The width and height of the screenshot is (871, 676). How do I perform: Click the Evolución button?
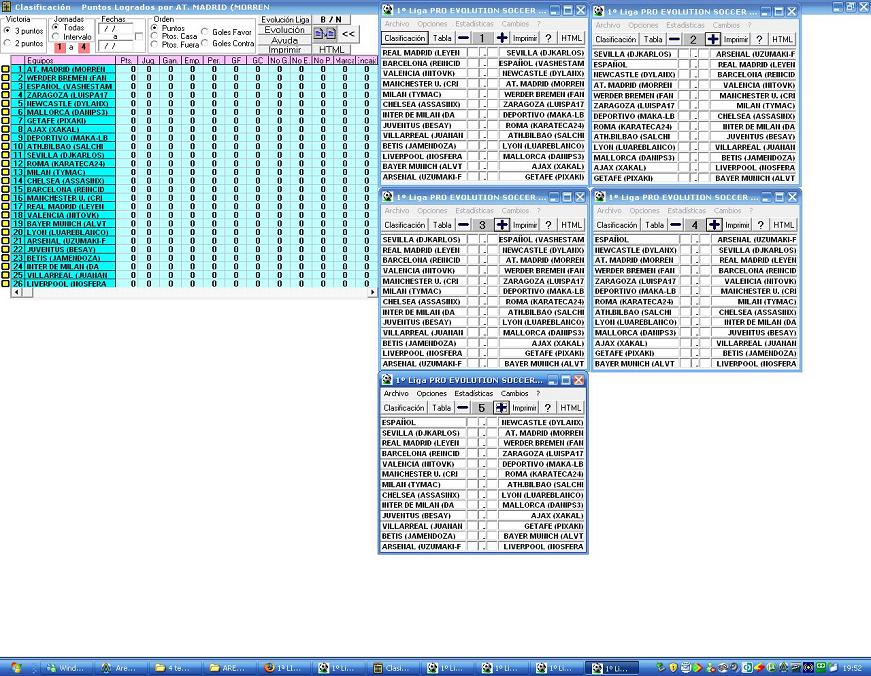(284, 30)
